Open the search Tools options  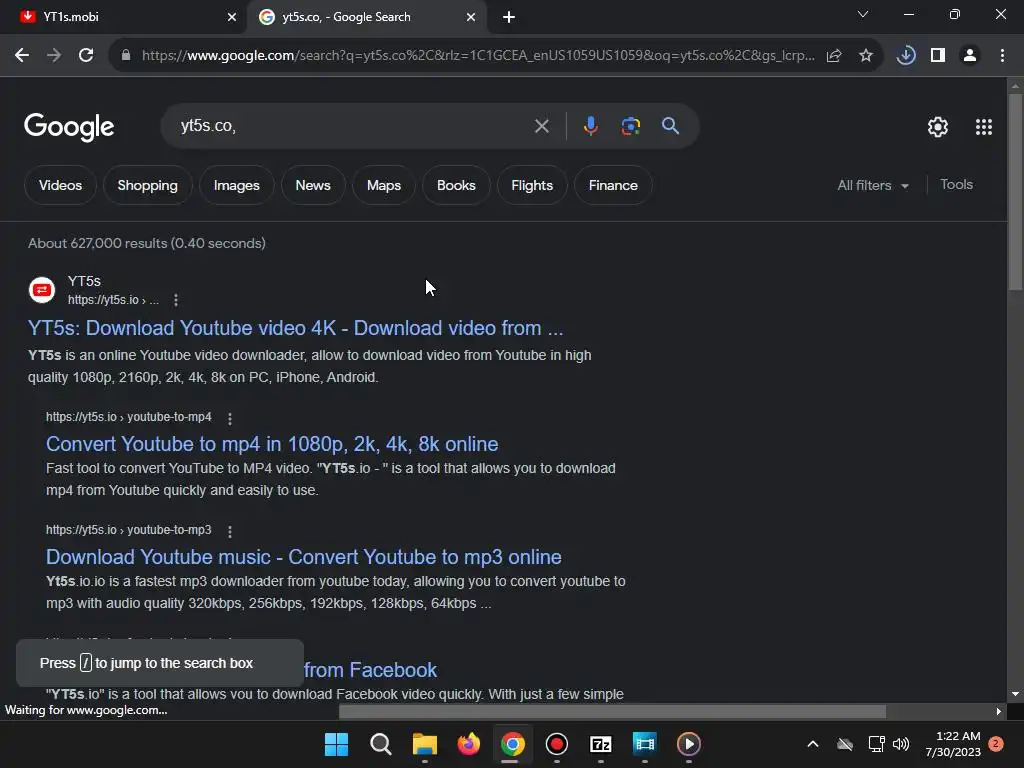click(956, 185)
